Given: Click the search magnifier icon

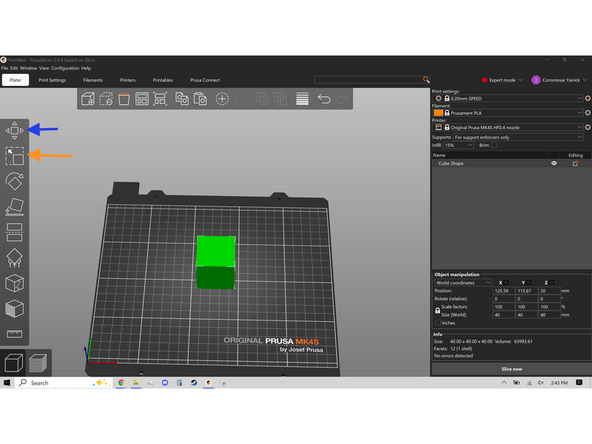Looking at the screenshot, I should 426,80.
